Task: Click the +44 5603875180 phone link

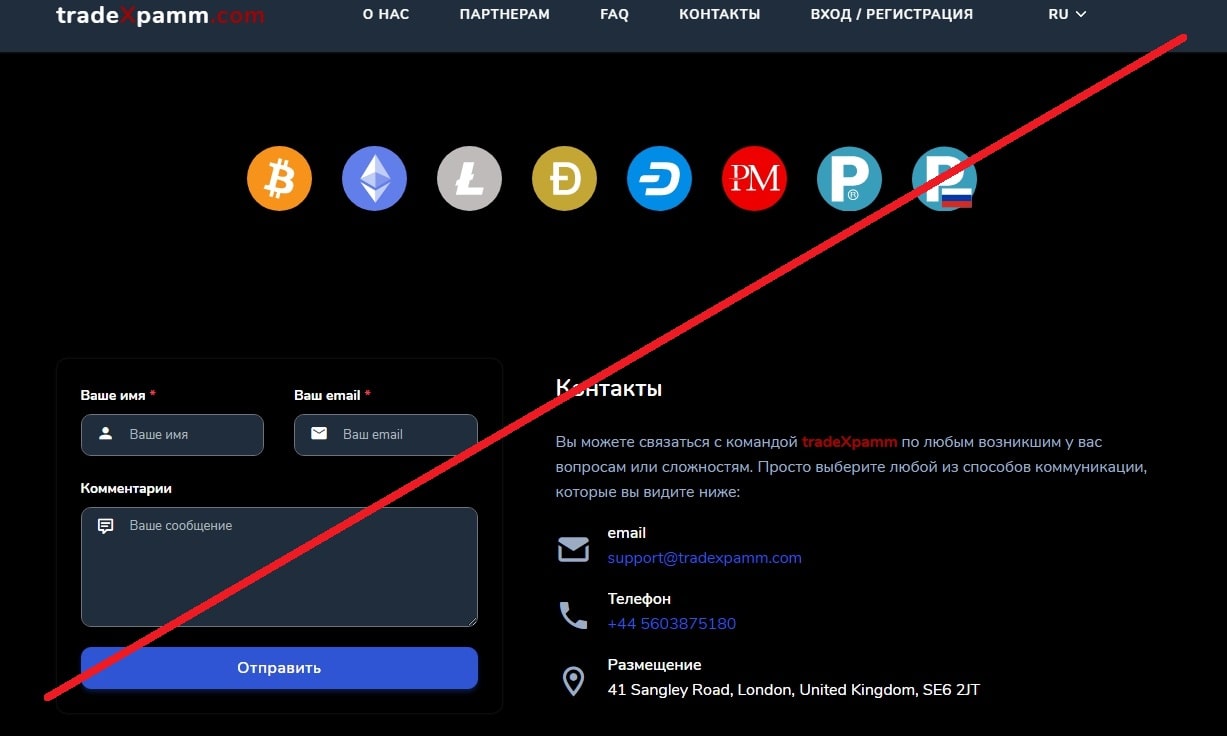Action: point(671,624)
